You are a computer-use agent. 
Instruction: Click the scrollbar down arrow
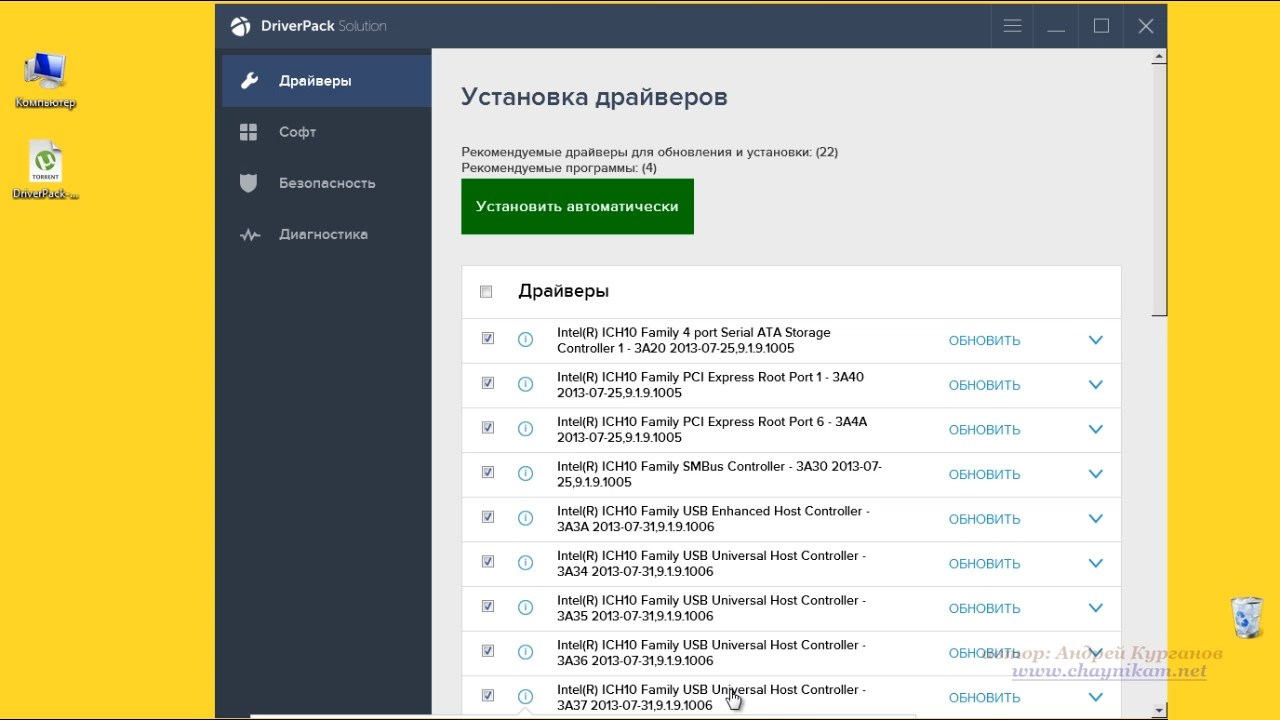coord(1159,711)
